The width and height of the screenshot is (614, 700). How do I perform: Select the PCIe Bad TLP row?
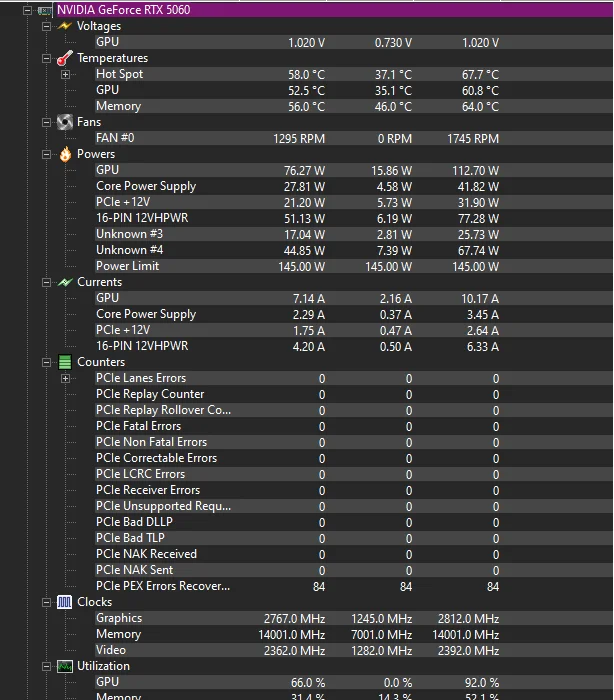(x=353, y=538)
